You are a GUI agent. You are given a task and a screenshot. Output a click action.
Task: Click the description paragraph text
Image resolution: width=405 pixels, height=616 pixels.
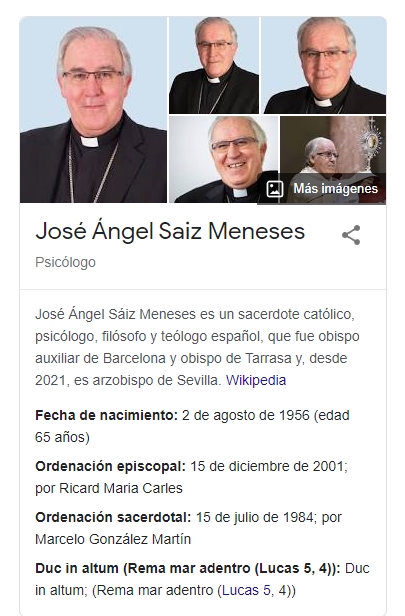coord(197,347)
